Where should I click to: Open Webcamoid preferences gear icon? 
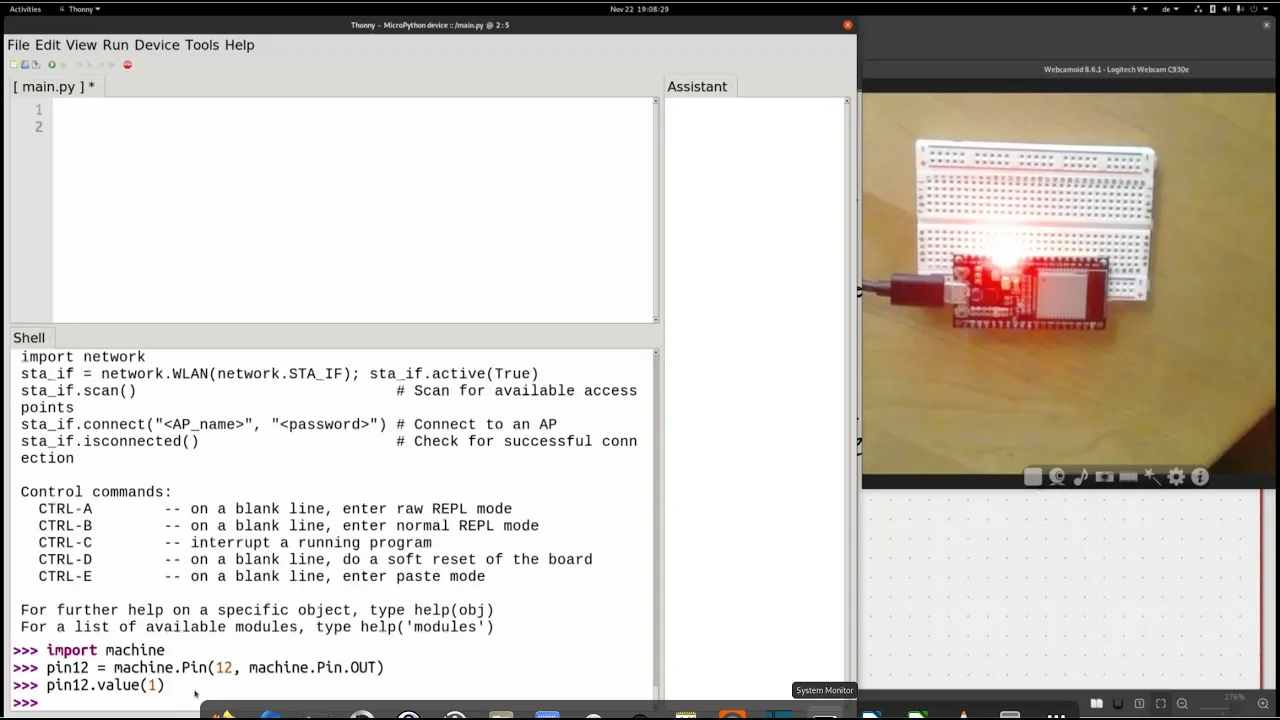pos(1176,477)
